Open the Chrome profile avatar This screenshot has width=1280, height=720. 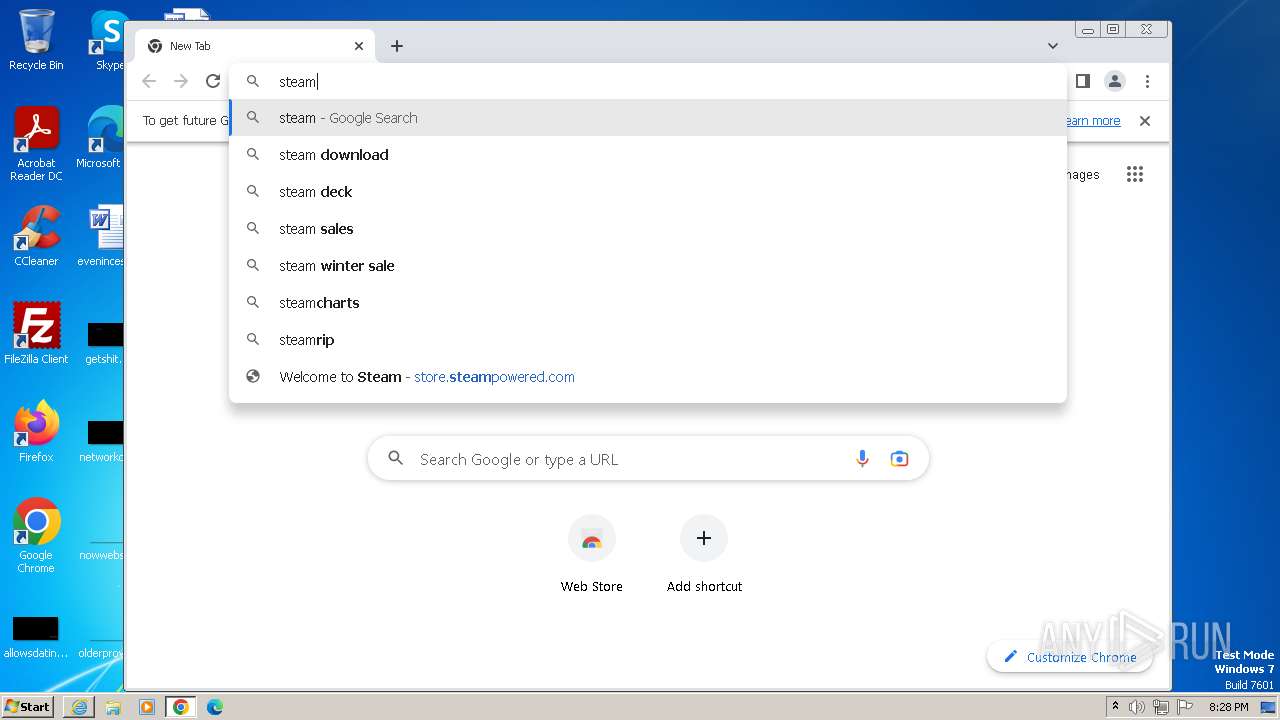coord(1115,81)
